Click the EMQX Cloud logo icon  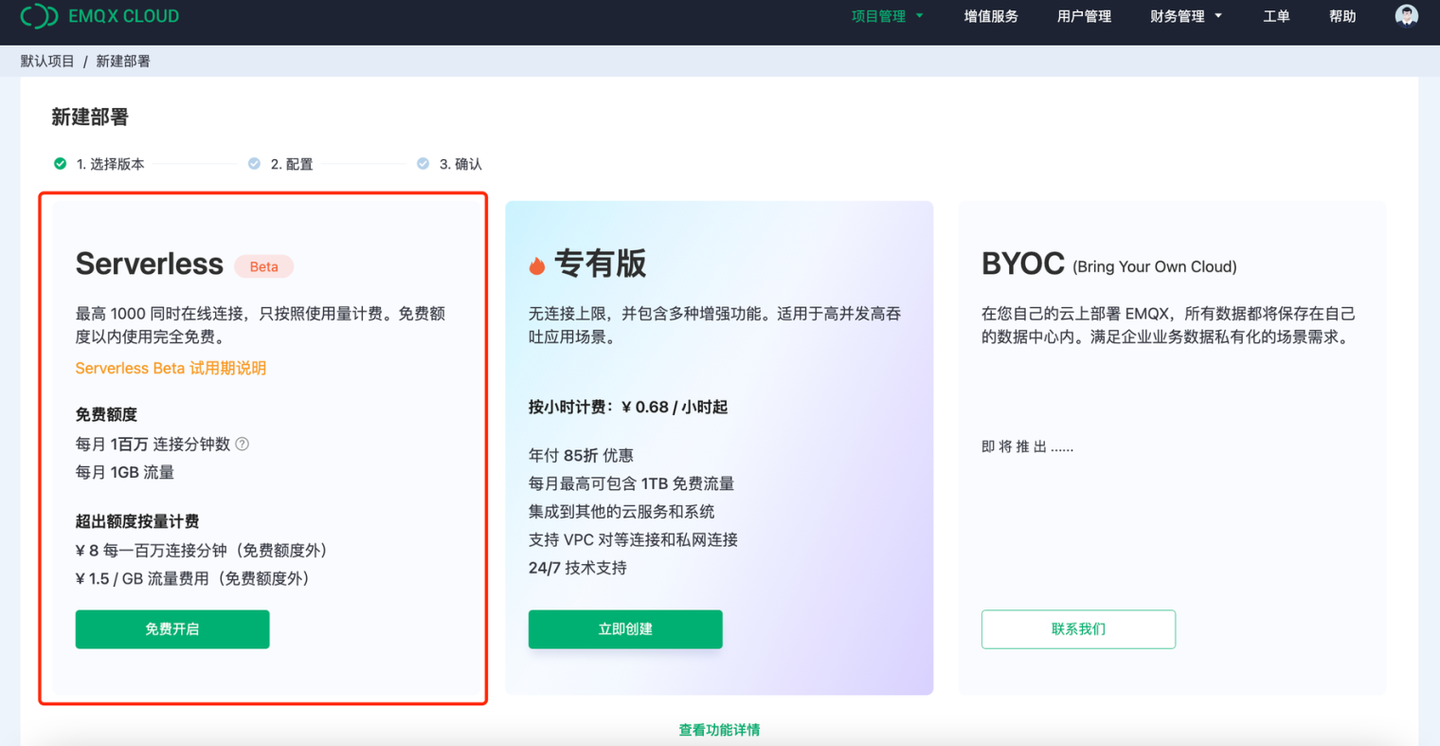tap(39, 16)
